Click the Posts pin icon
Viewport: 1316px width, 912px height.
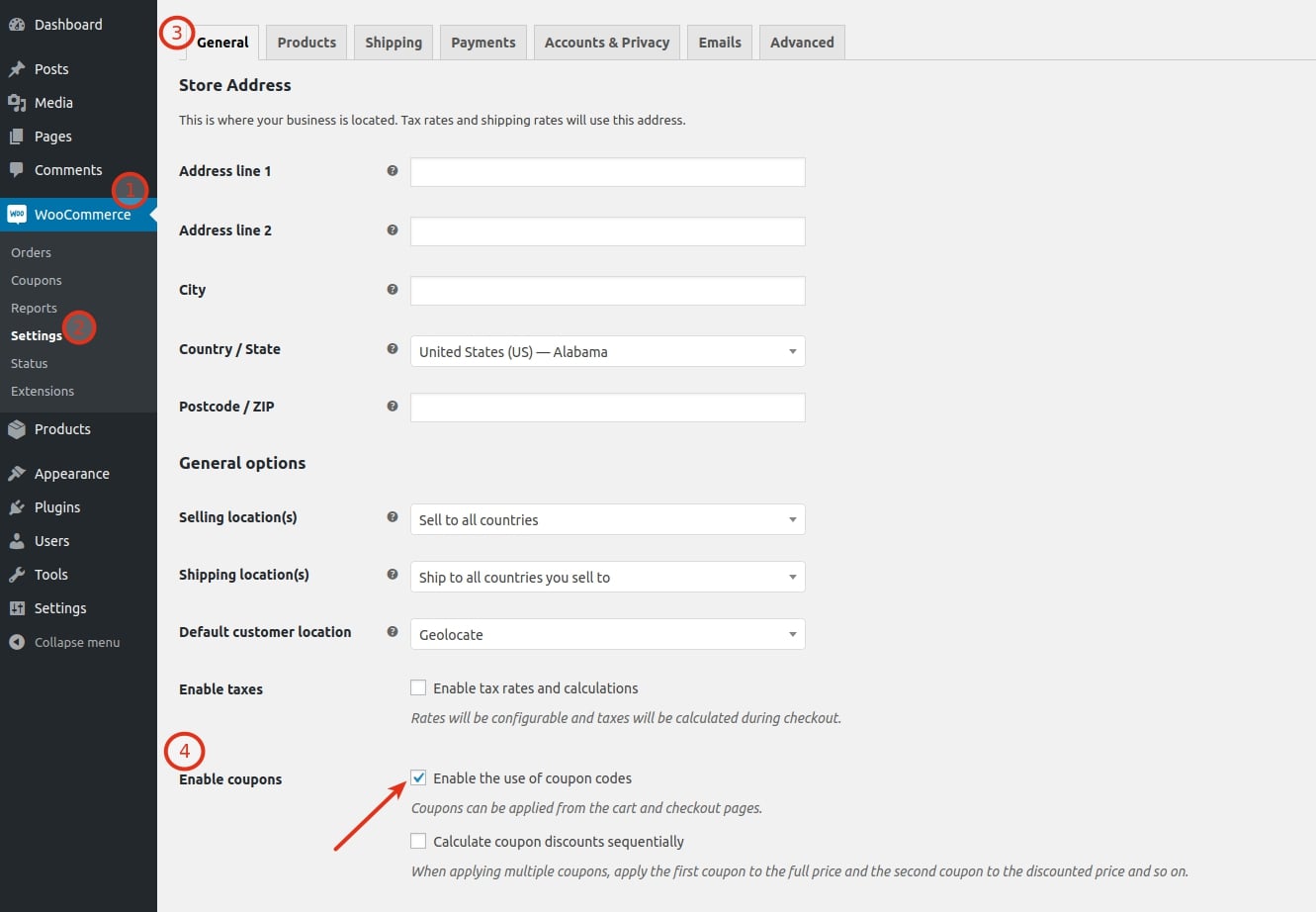(x=17, y=69)
